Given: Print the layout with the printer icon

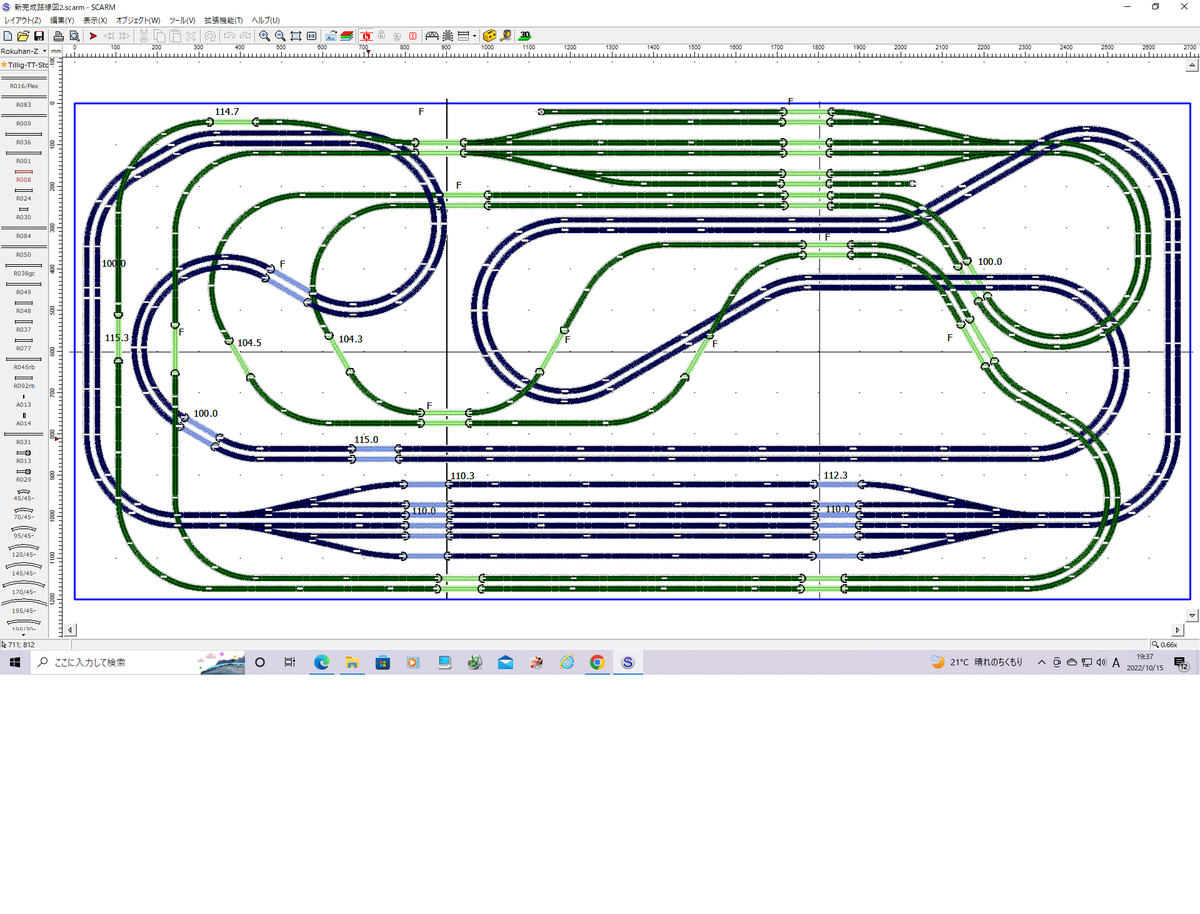Looking at the screenshot, I should (x=58, y=35).
